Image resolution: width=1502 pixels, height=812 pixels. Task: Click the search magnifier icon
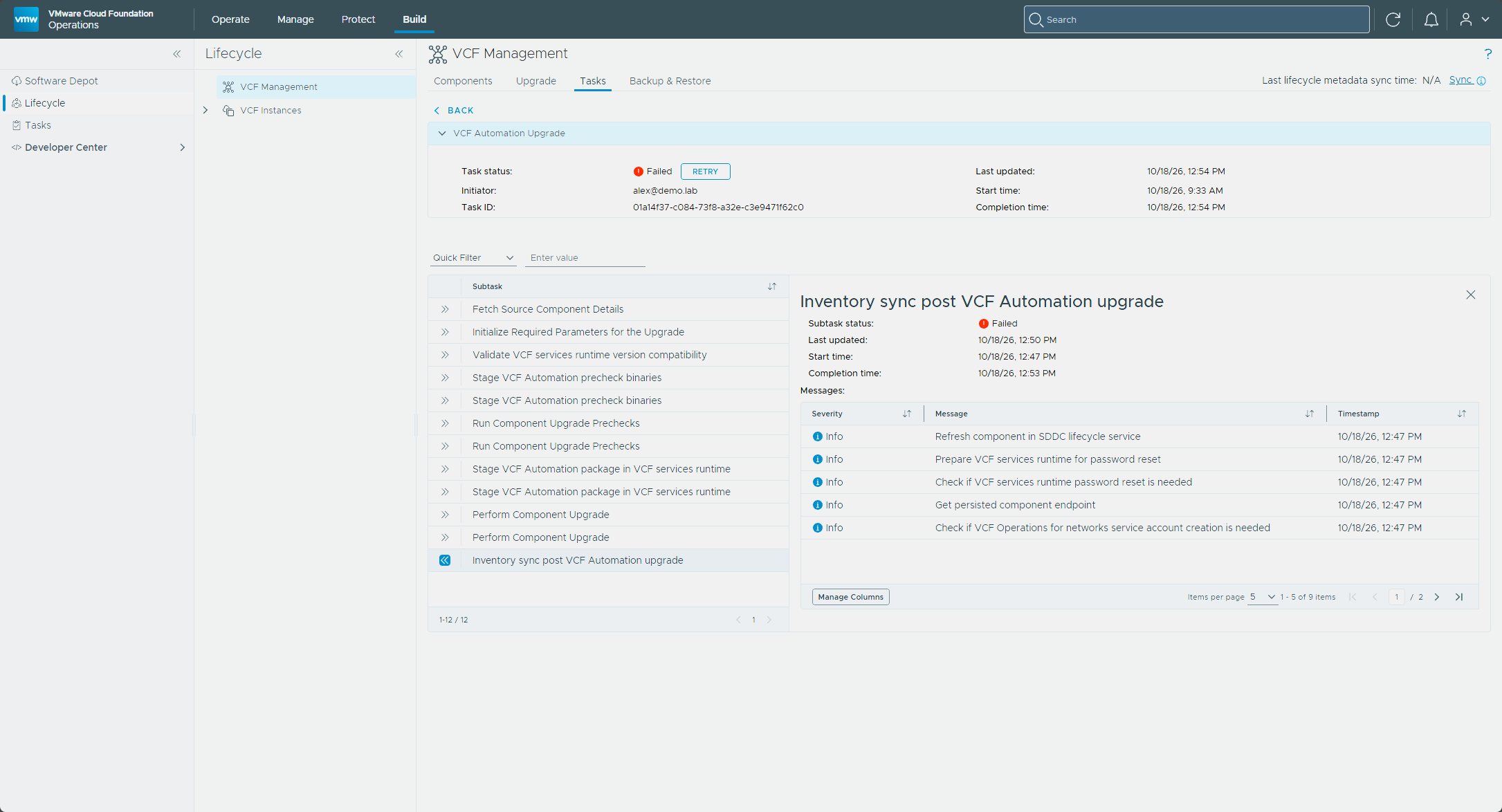click(1036, 19)
